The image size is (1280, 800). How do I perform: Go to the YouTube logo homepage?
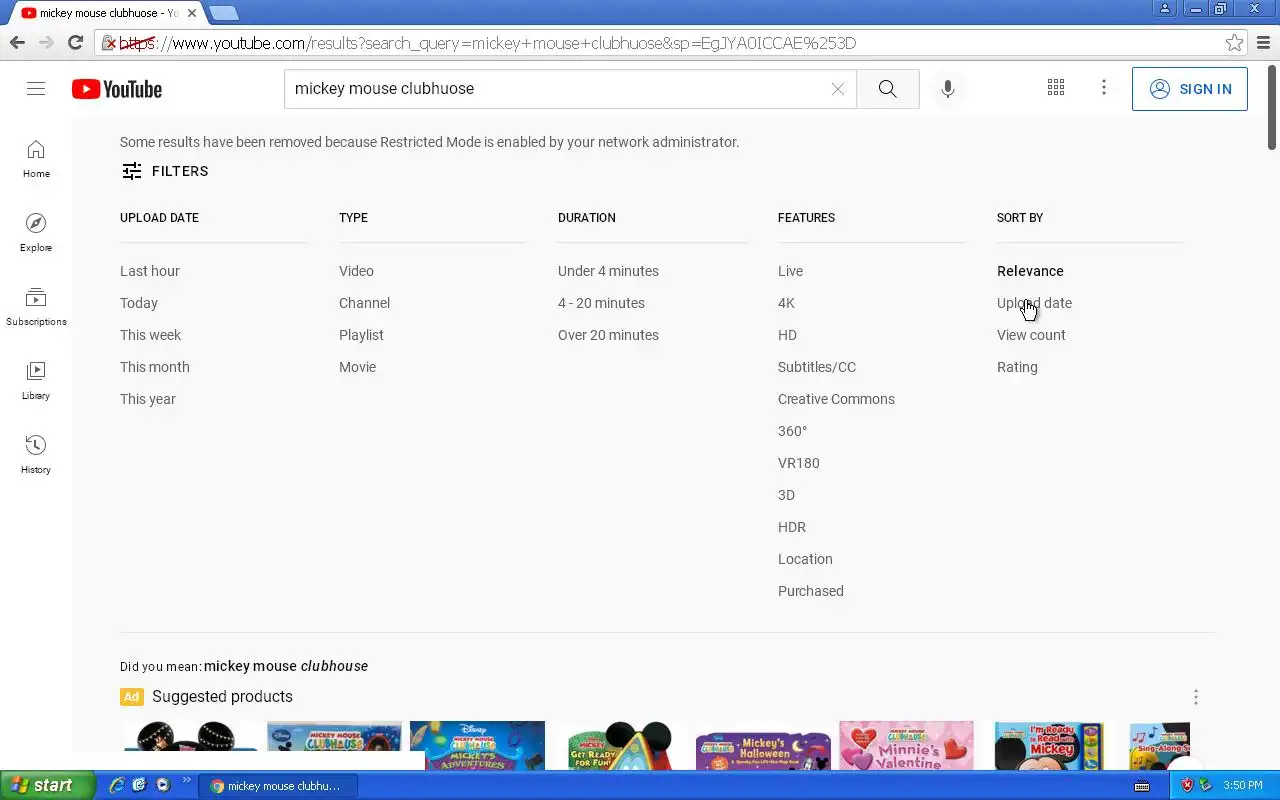click(117, 89)
